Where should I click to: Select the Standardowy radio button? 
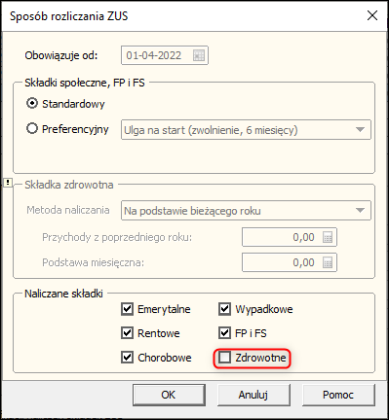[32, 104]
